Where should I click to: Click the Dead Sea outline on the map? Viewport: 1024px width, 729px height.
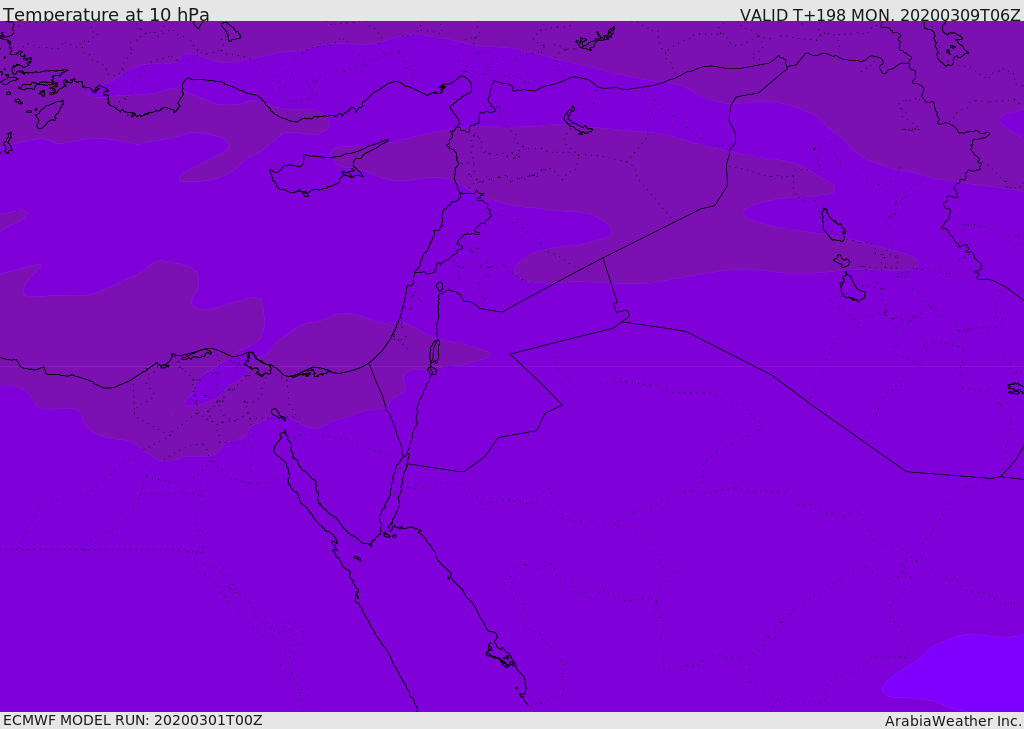(x=434, y=353)
